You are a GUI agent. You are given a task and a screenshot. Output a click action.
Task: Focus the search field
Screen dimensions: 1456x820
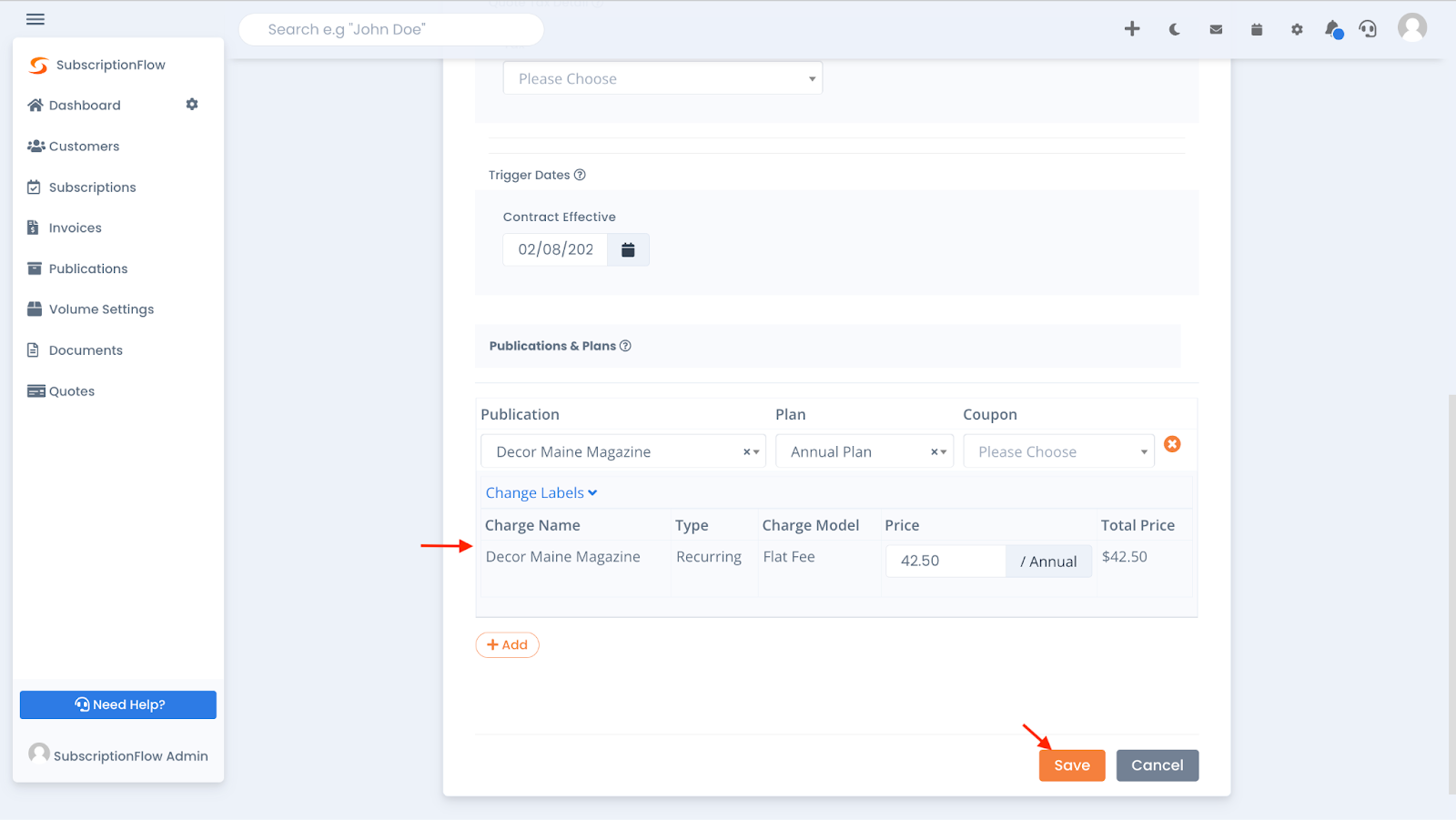click(x=391, y=29)
